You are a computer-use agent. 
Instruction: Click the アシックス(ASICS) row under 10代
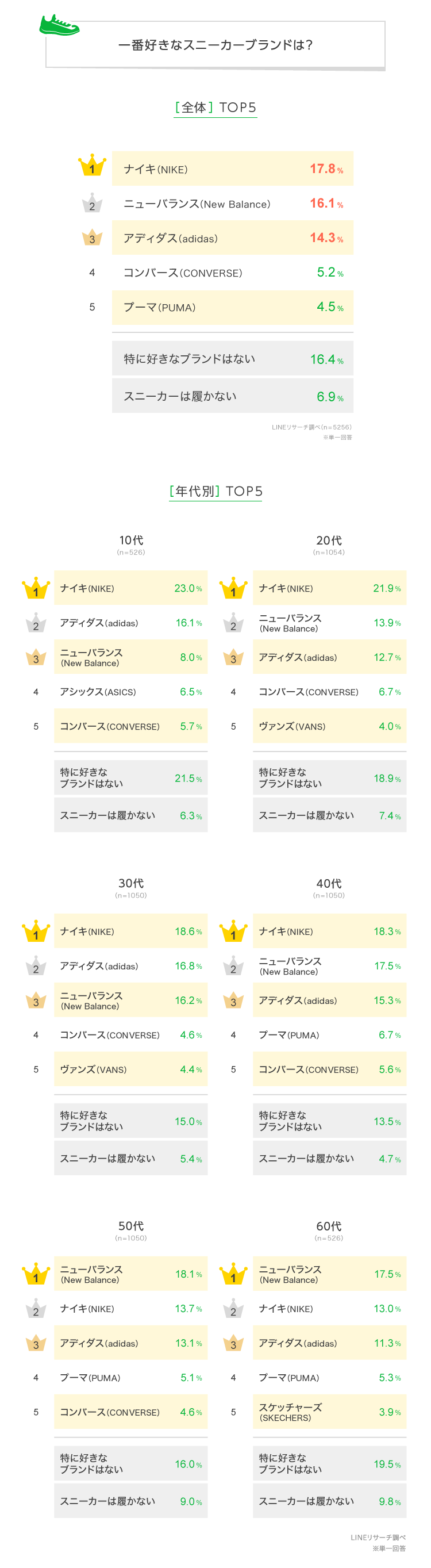click(130, 692)
